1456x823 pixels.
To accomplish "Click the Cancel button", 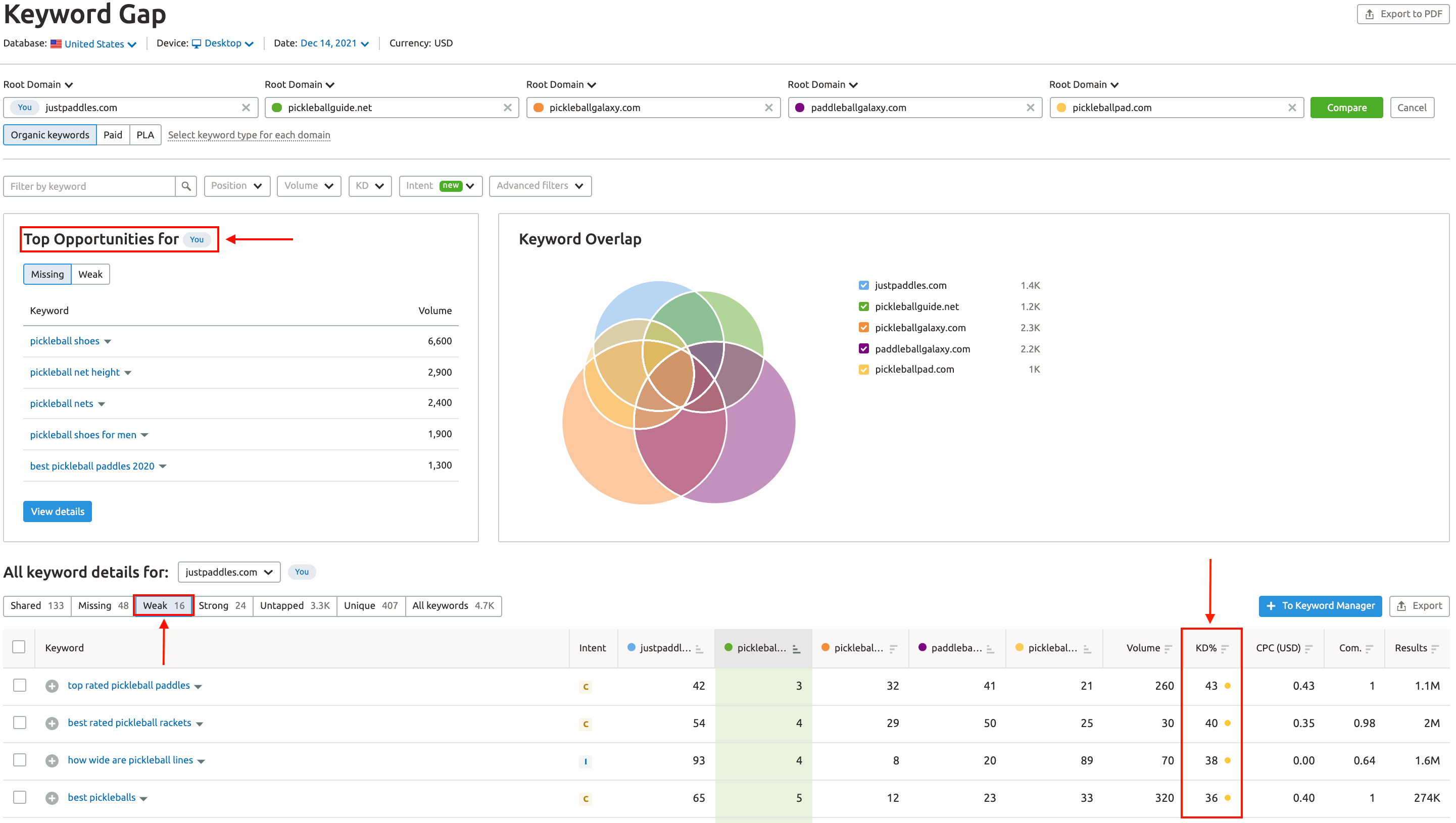I will click(x=1412, y=108).
